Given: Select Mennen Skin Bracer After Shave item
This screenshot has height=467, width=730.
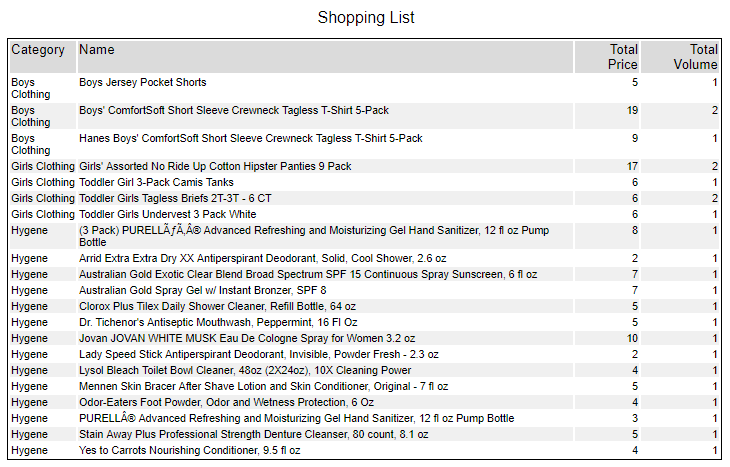Looking at the screenshot, I should click(x=249, y=386).
